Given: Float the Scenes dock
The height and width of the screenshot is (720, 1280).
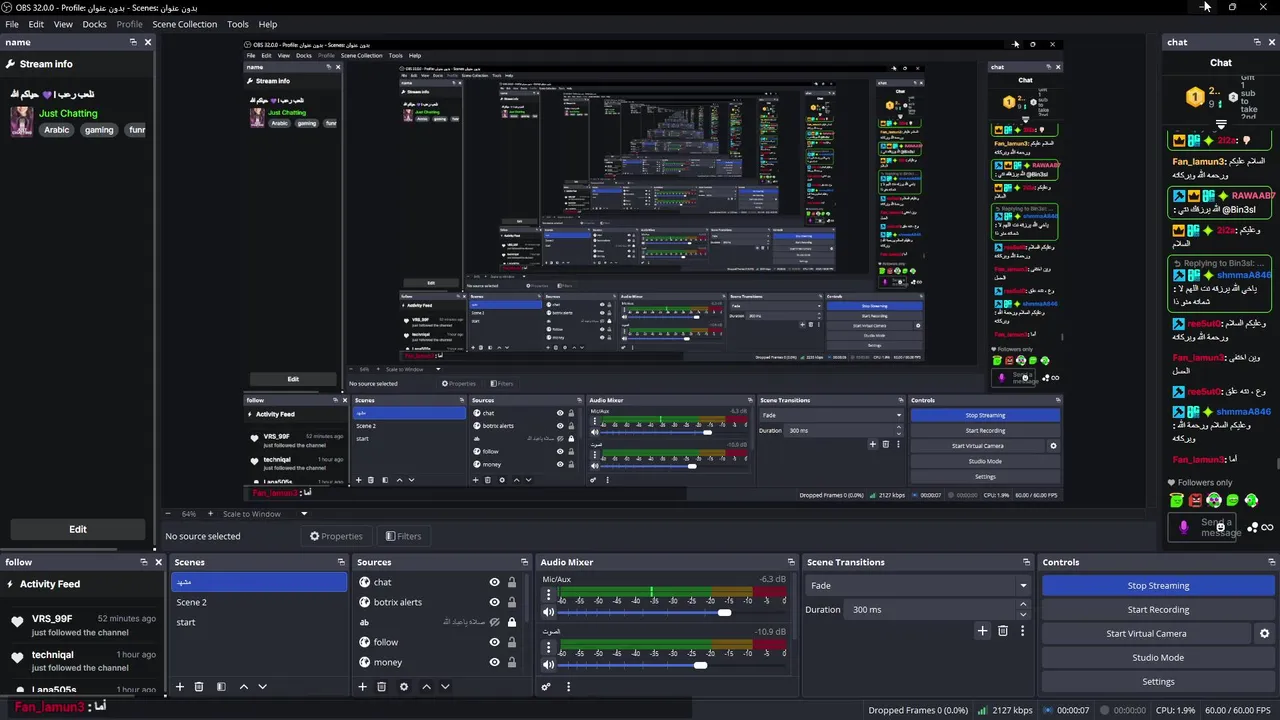Looking at the screenshot, I should click(x=341, y=562).
